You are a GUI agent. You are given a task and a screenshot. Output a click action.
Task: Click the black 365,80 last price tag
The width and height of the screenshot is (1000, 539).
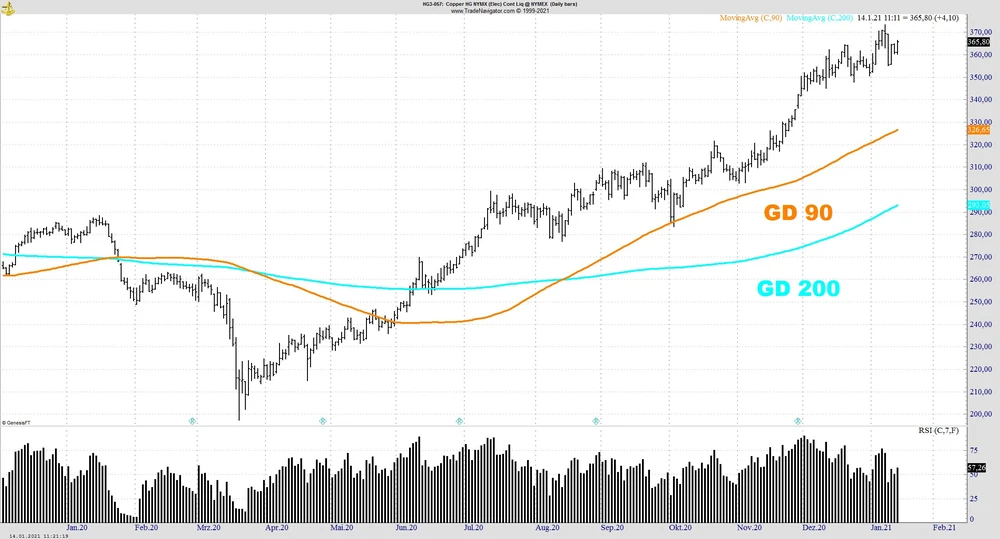(979, 42)
